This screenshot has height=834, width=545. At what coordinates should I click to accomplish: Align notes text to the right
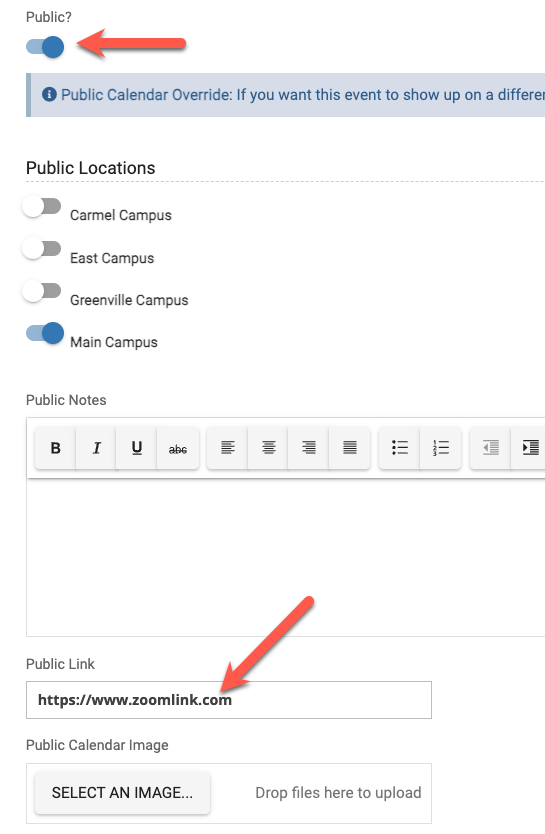click(x=309, y=448)
